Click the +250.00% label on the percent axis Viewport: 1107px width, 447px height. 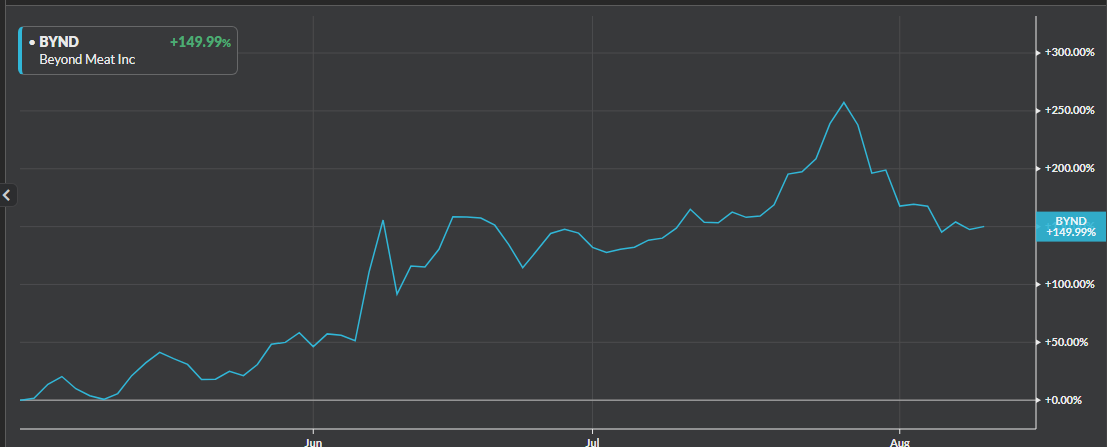point(1069,110)
